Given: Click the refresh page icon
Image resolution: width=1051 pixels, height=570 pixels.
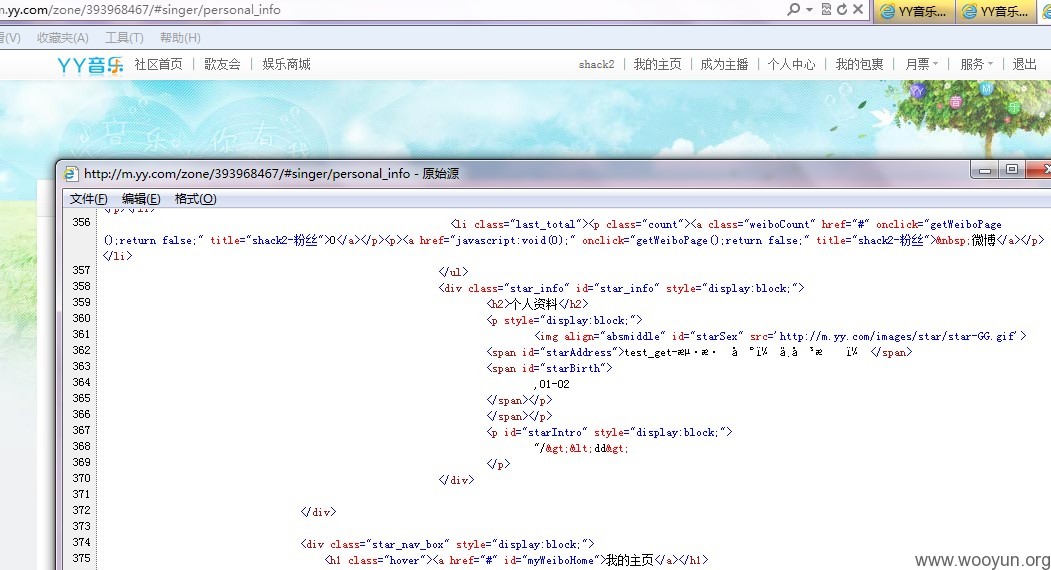Looking at the screenshot, I should pyautogui.click(x=842, y=9).
